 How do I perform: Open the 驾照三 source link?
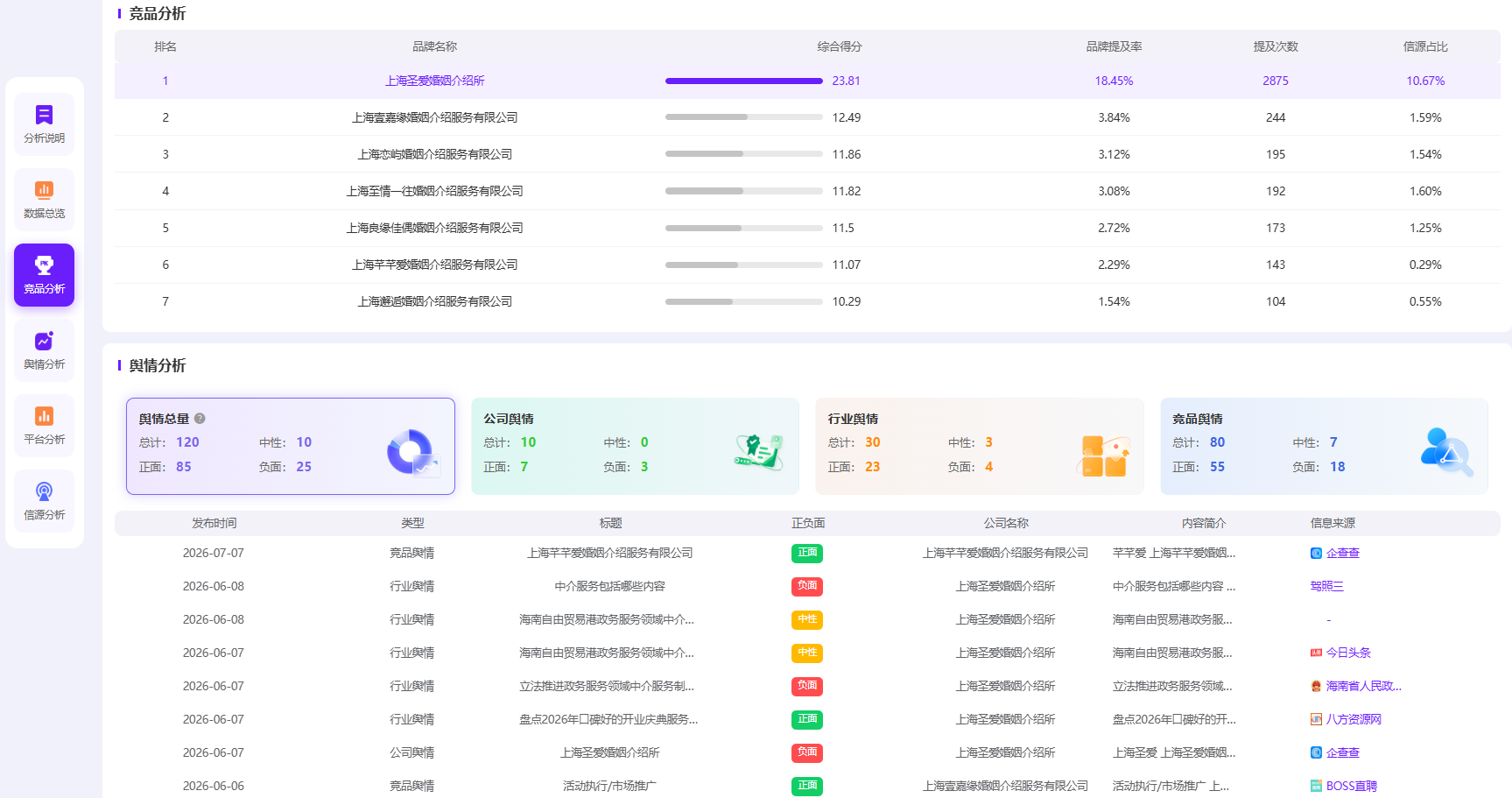(x=1326, y=586)
